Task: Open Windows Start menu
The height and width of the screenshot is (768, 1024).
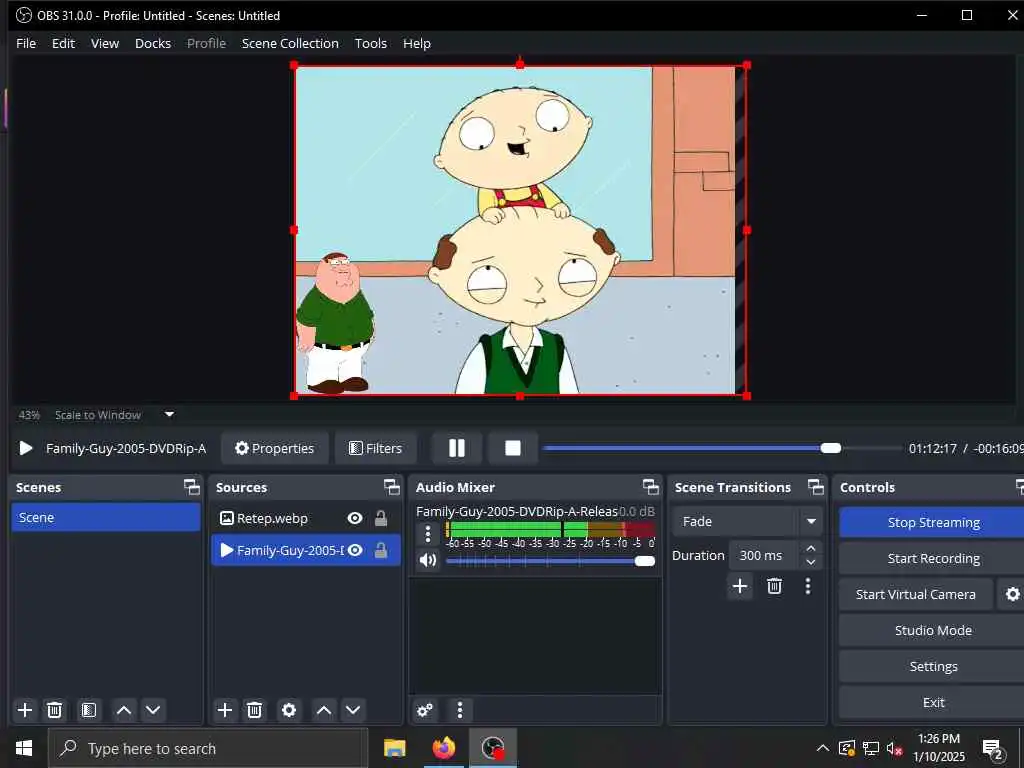Action: pos(24,748)
